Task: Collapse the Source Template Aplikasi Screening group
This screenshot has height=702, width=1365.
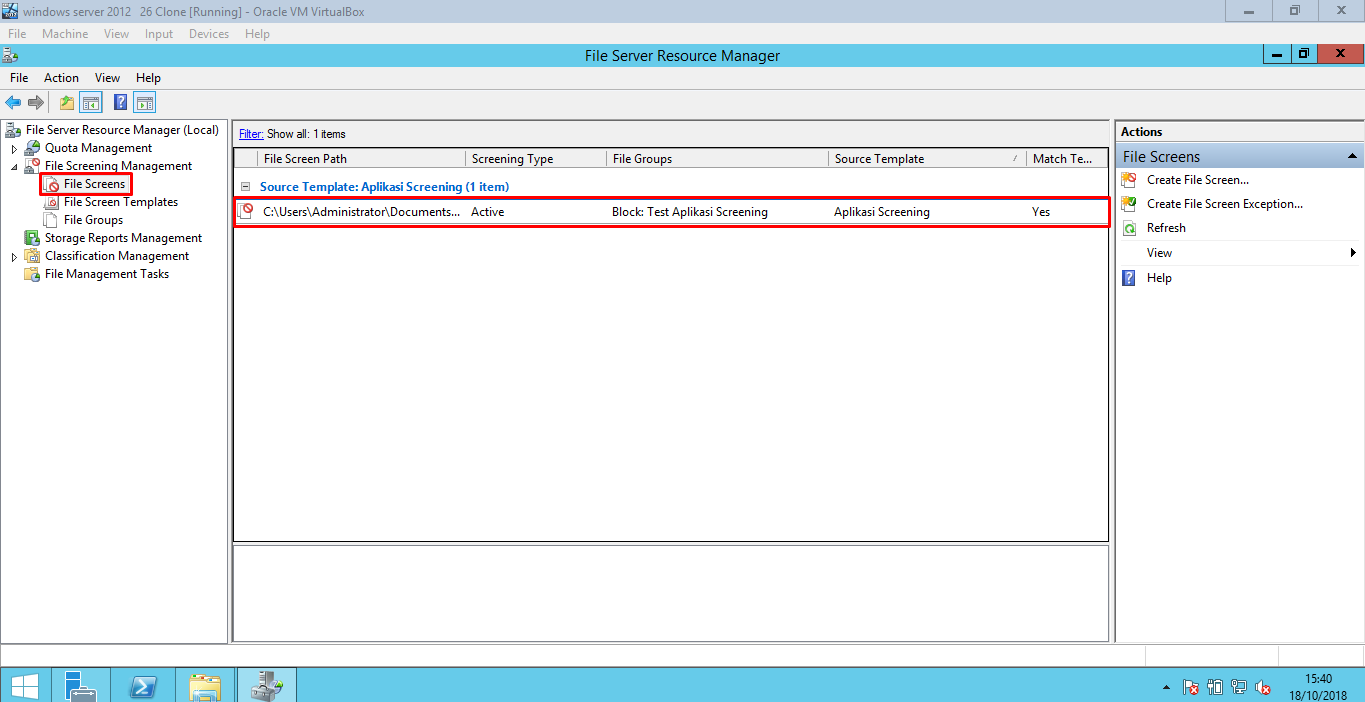Action: (x=244, y=186)
